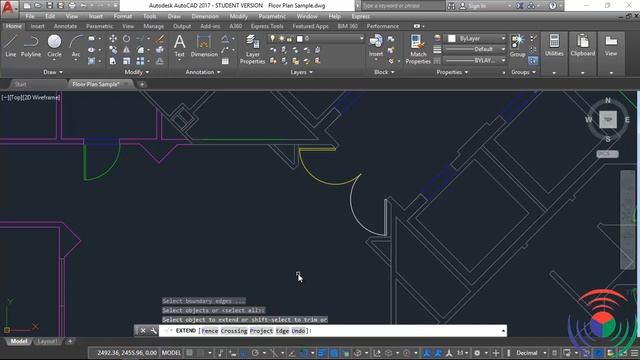
Task: Choose the Fence option in command line
Action: tap(210, 331)
